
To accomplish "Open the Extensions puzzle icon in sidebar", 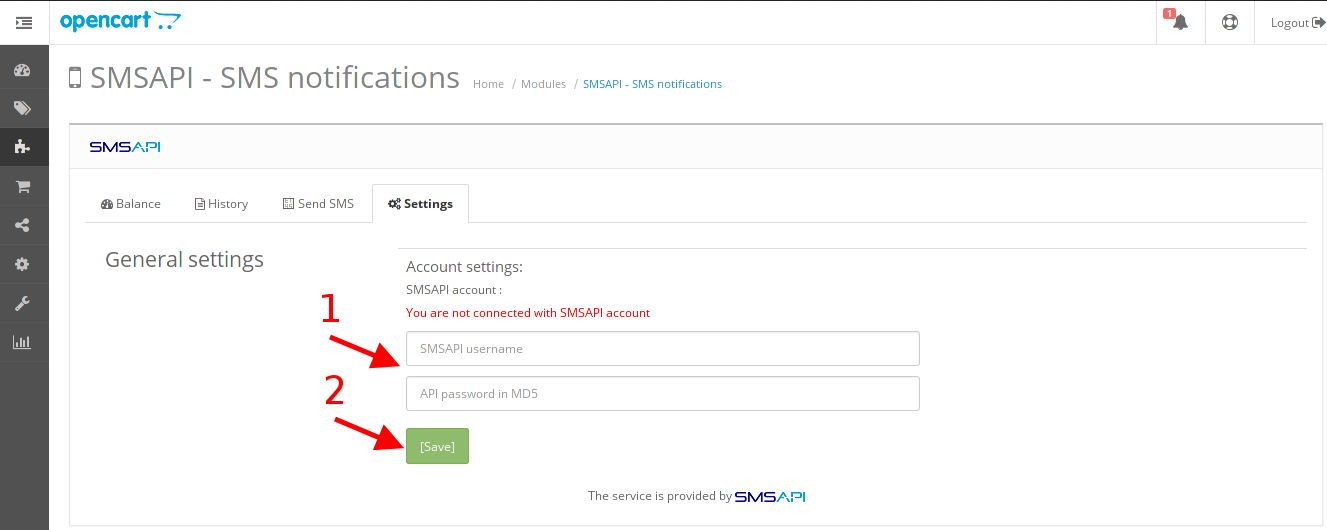I will 22,147.
